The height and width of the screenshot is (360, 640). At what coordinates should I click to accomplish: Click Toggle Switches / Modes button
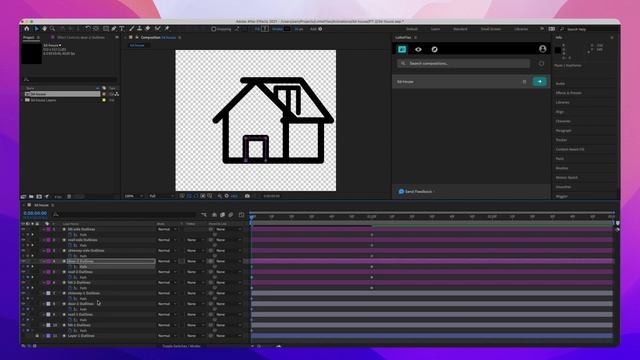(182, 346)
